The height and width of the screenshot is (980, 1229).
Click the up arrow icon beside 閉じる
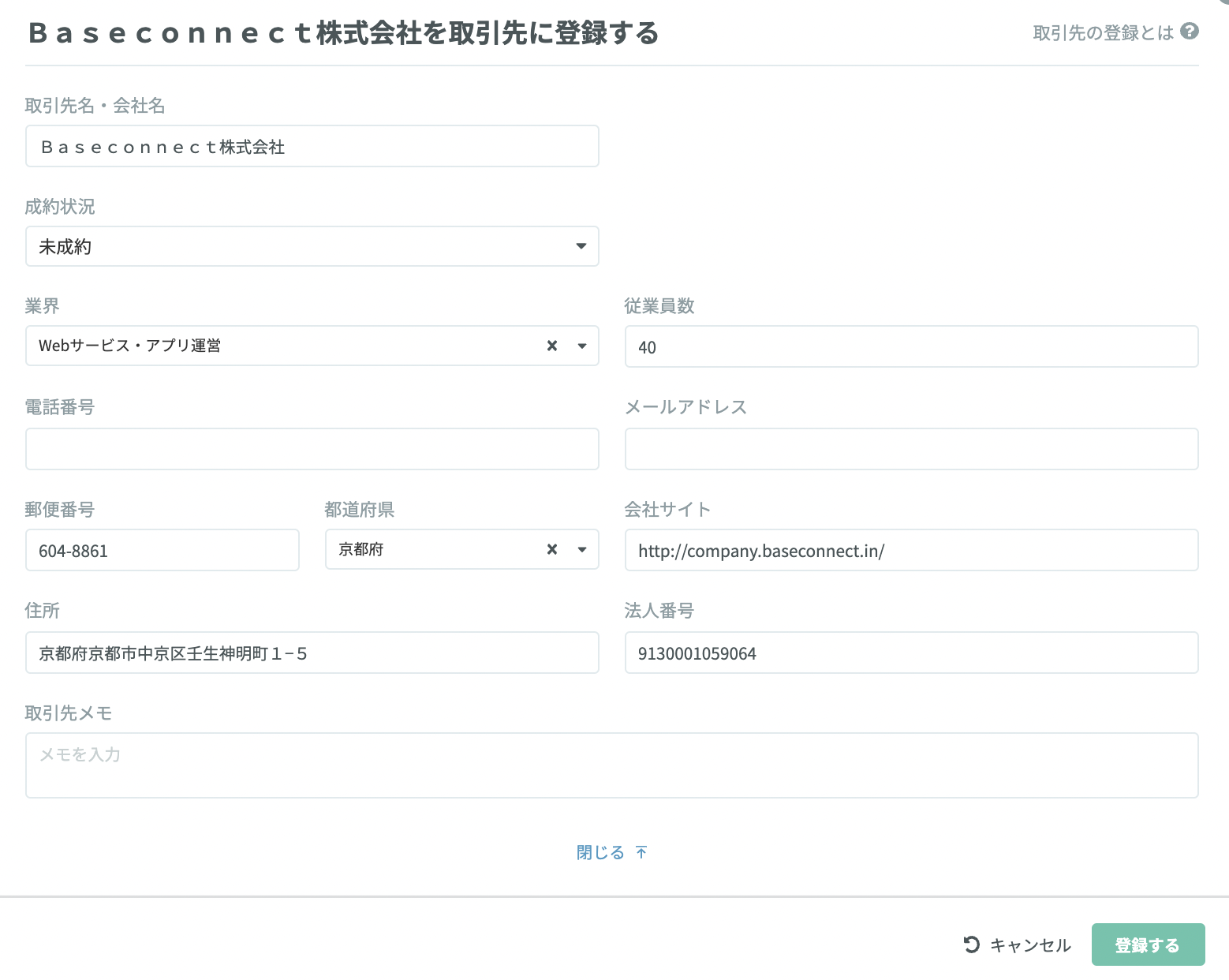tap(641, 852)
